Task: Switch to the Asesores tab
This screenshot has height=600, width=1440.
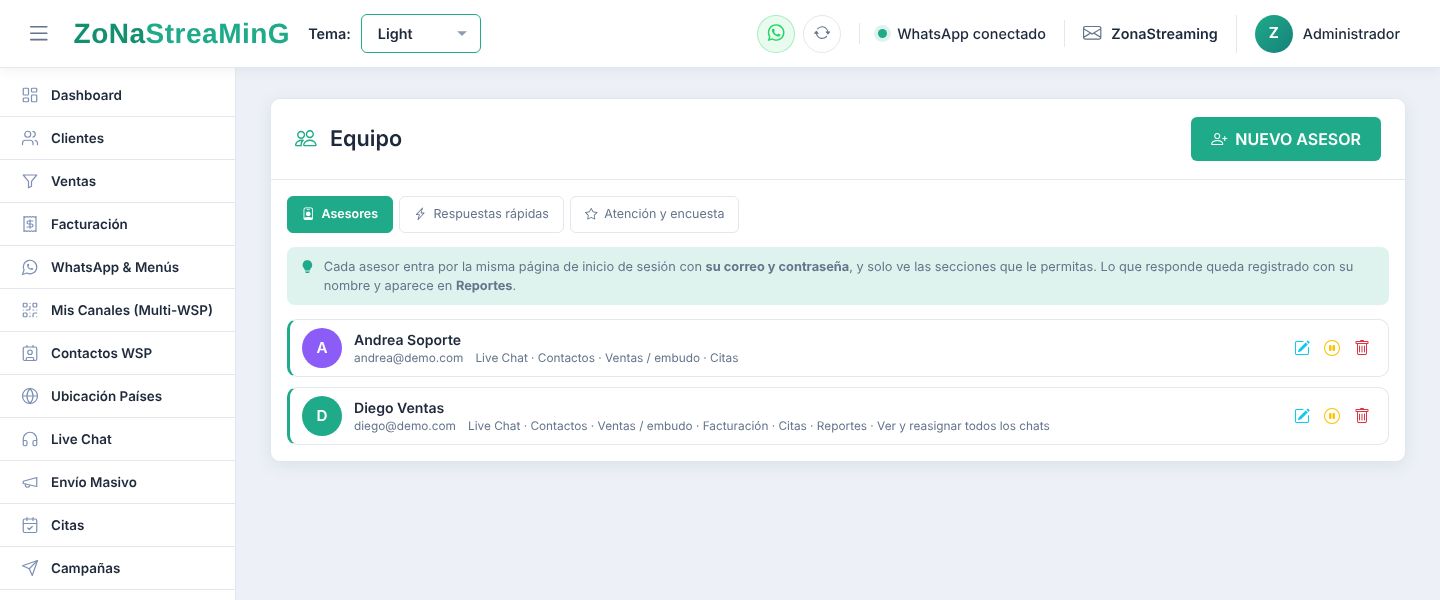Action: coord(340,214)
